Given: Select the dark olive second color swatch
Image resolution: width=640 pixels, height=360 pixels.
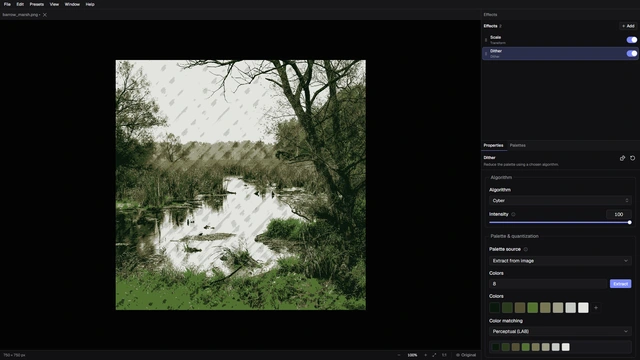Looking at the screenshot, I should [x=507, y=308].
